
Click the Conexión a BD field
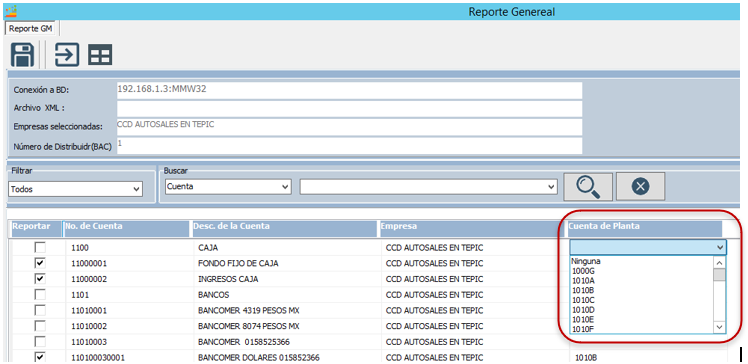click(349, 90)
